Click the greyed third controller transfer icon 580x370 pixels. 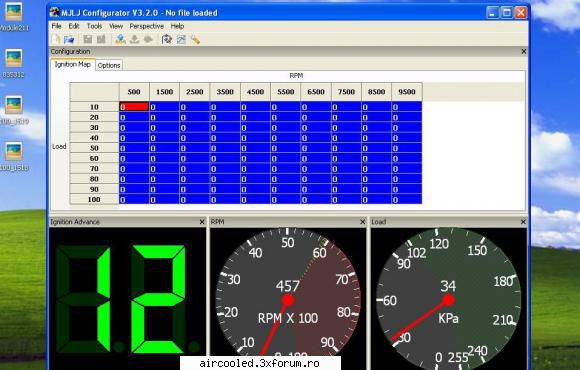(148, 39)
